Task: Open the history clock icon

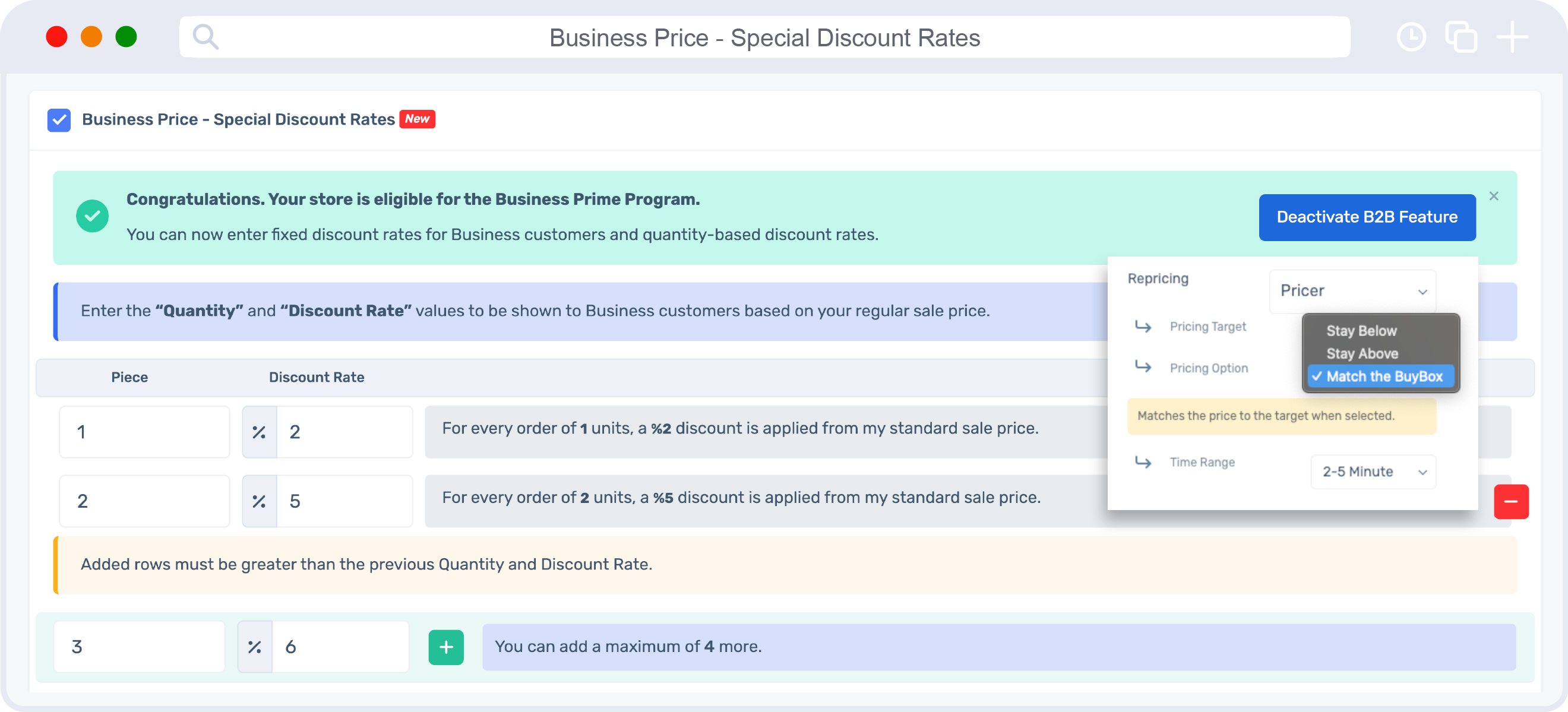Action: [1411, 37]
